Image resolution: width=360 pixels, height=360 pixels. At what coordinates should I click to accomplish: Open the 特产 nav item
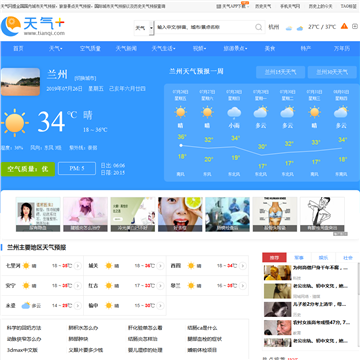[306, 49]
